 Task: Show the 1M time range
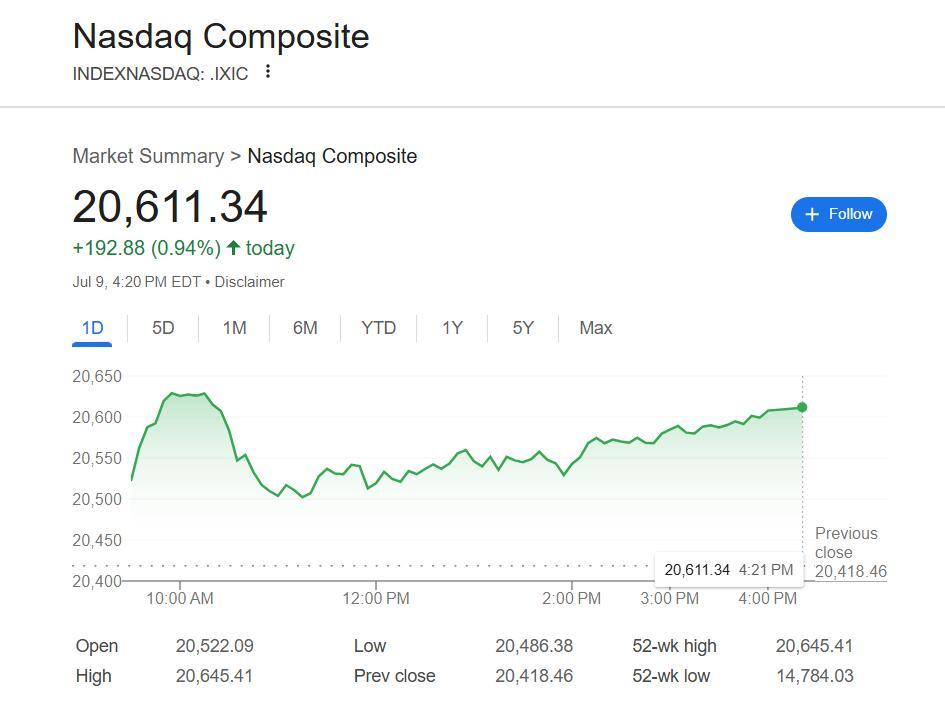[234, 328]
